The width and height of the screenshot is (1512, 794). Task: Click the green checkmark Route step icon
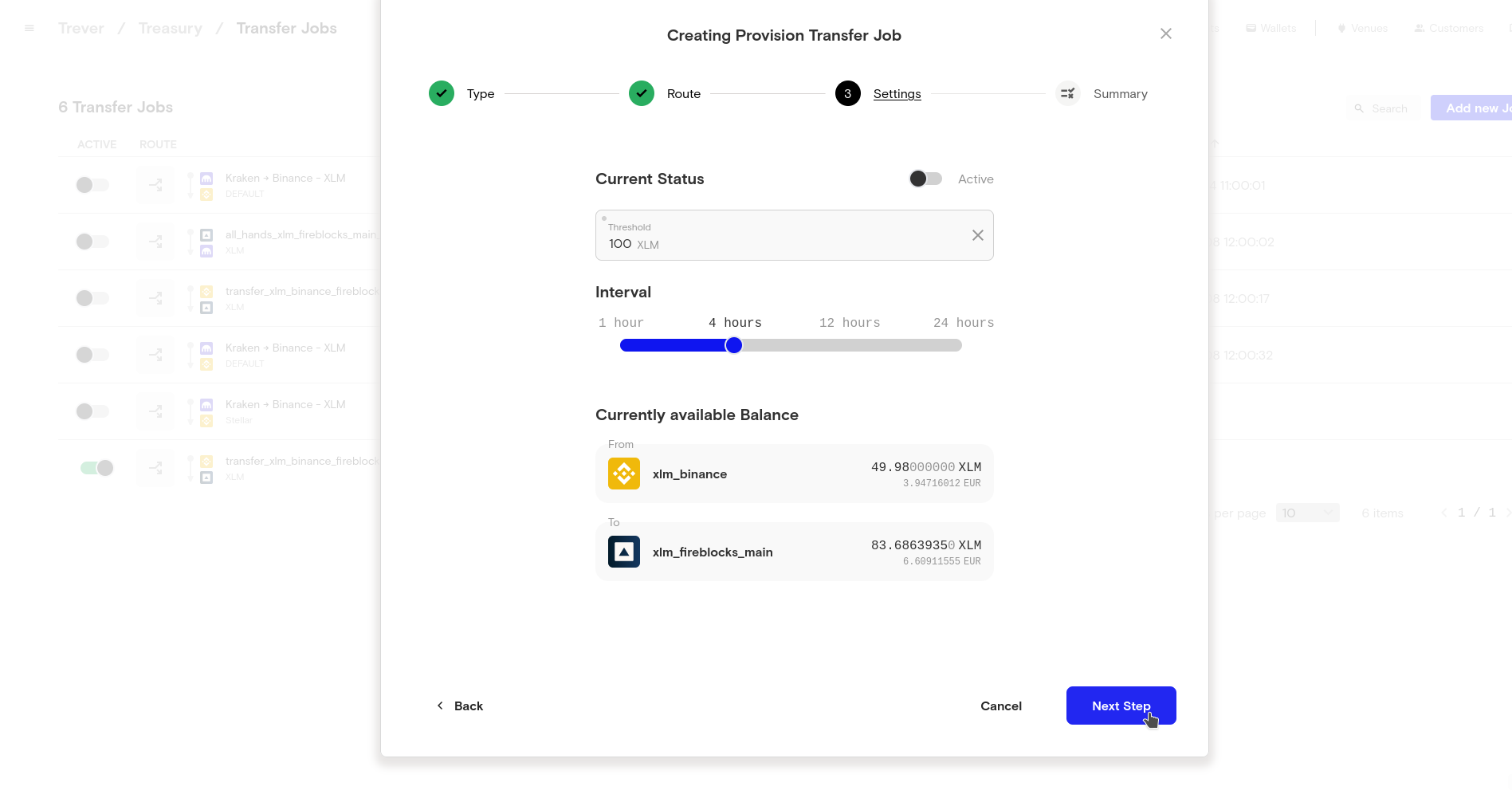[x=642, y=93]
